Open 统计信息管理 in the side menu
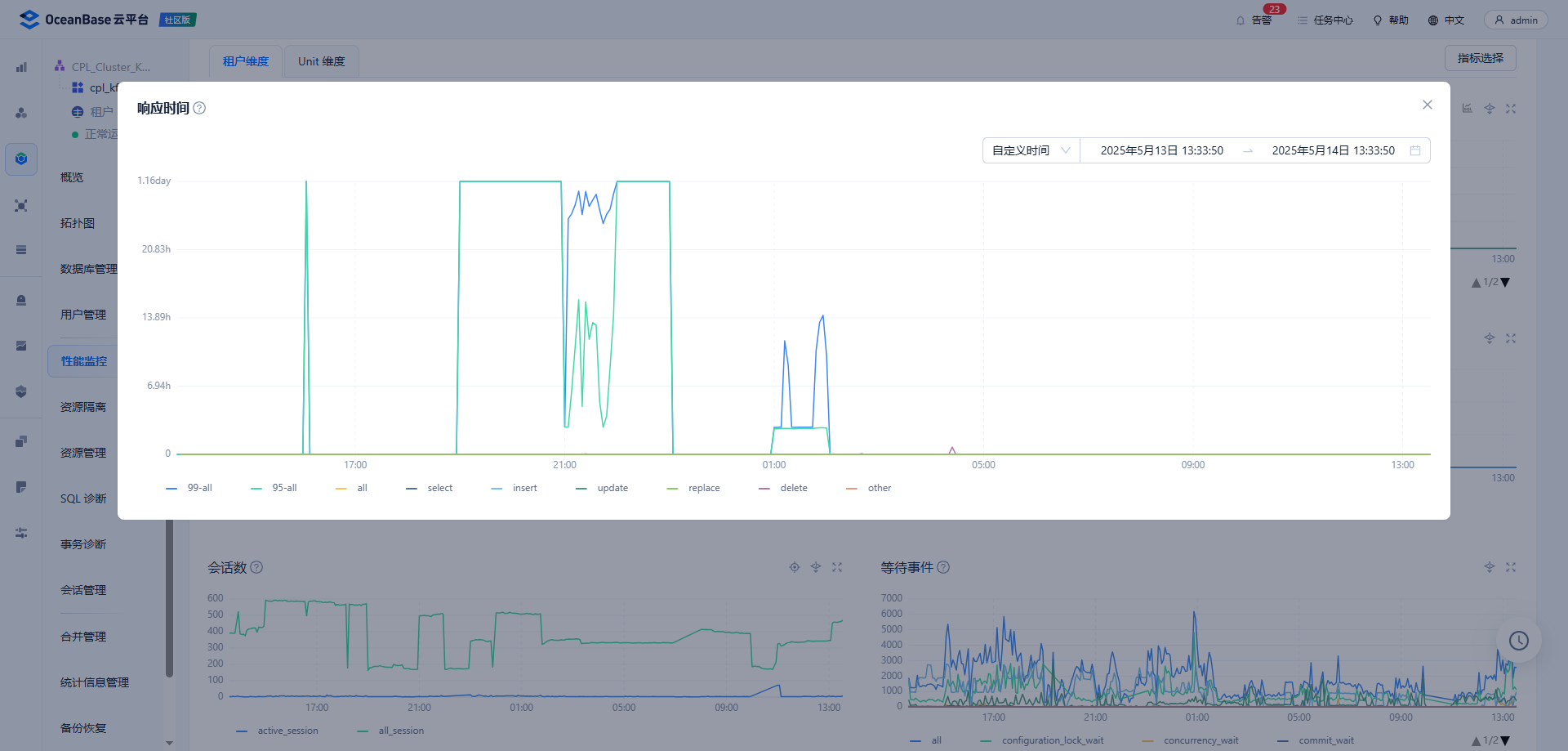 coord(95,682)
